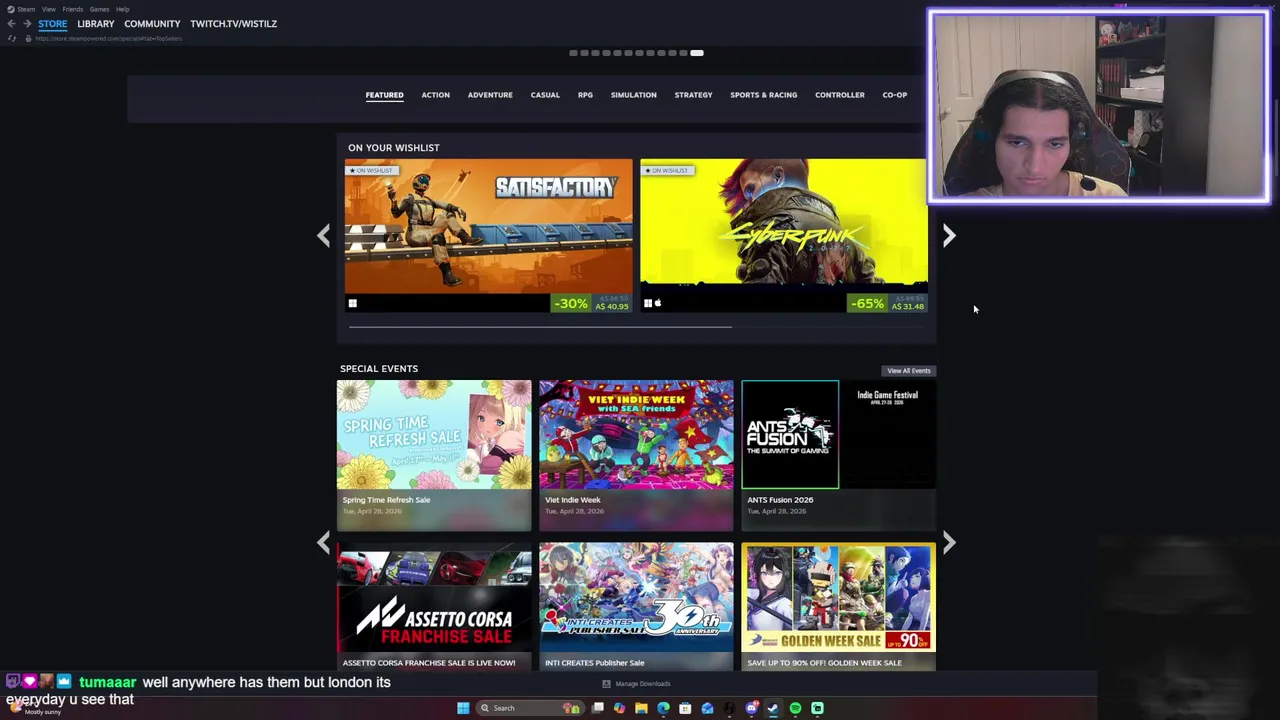
Task: Open the Cyberpunk 2077 wishlist game card
Action: point(783,235)
